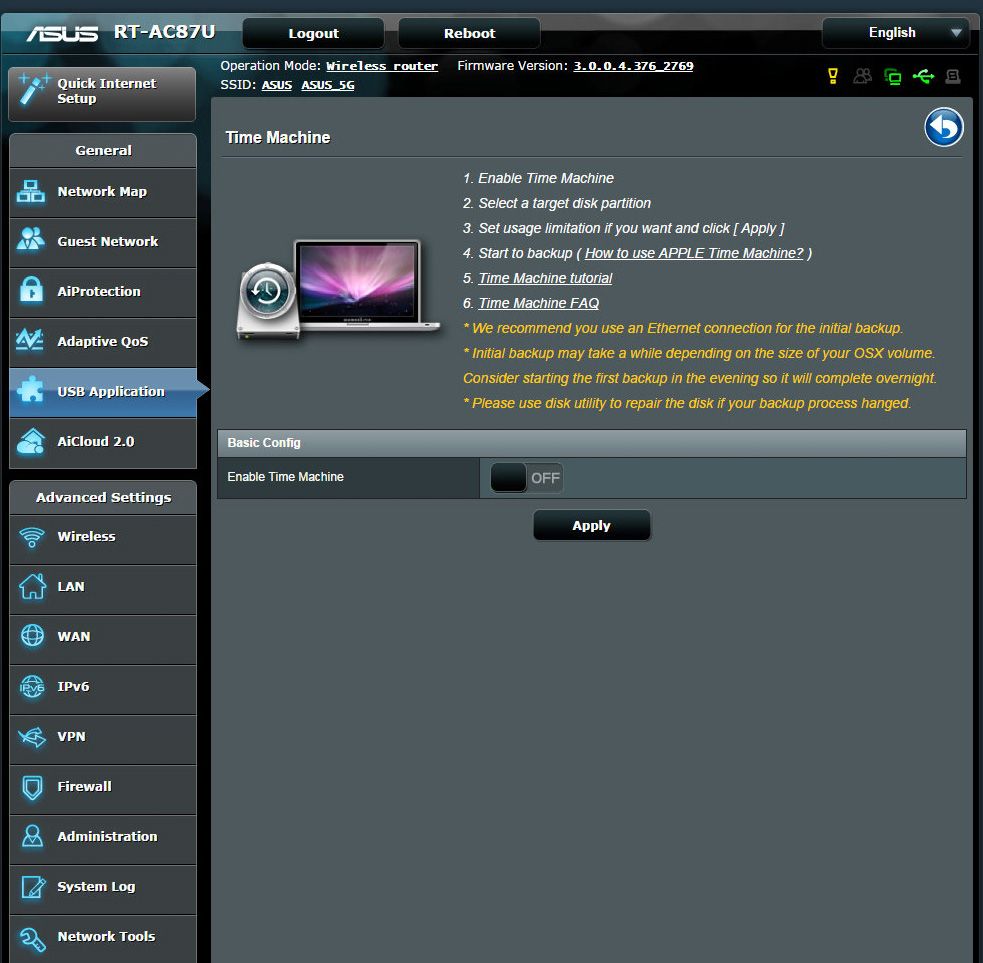
Task: Click the green USB status icon
Action: click(x=923, y=76)
